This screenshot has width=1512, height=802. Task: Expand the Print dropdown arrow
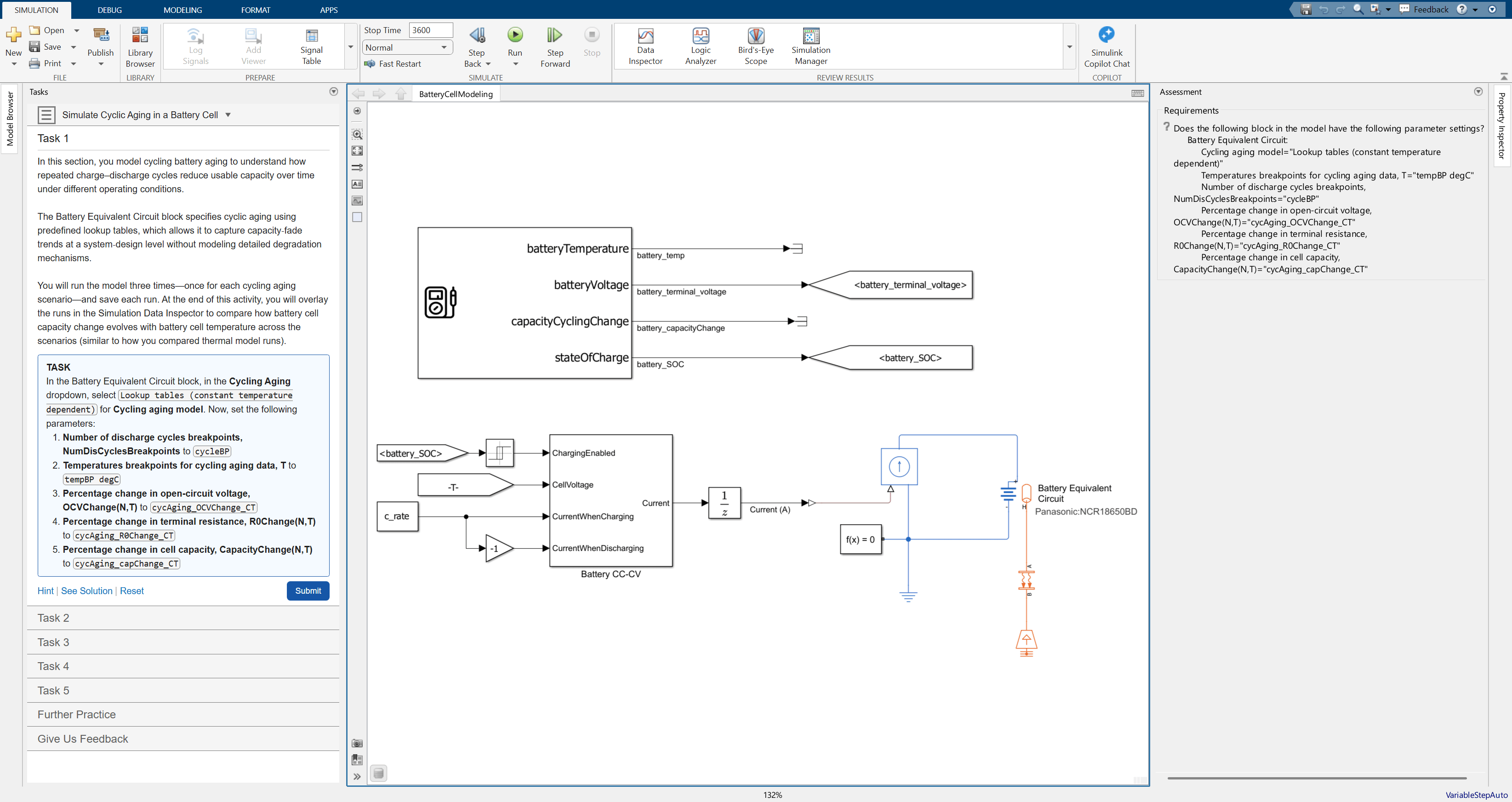74,63
